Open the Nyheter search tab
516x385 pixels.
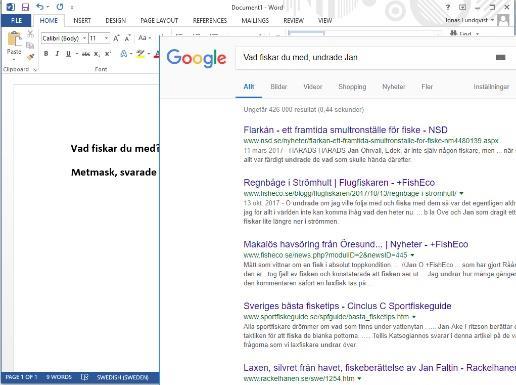pyautogui.click(x=393, y=87)
